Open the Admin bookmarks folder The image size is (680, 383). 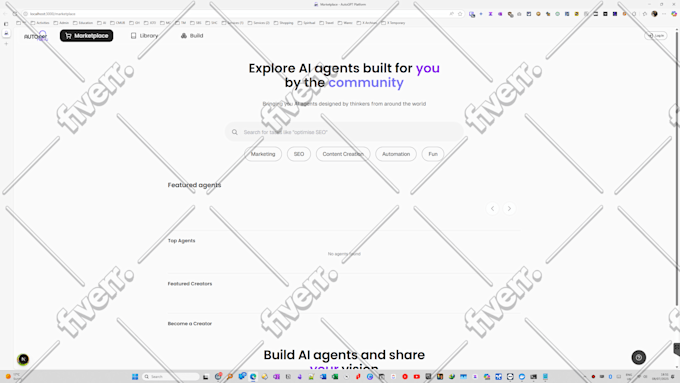point(61,23)
